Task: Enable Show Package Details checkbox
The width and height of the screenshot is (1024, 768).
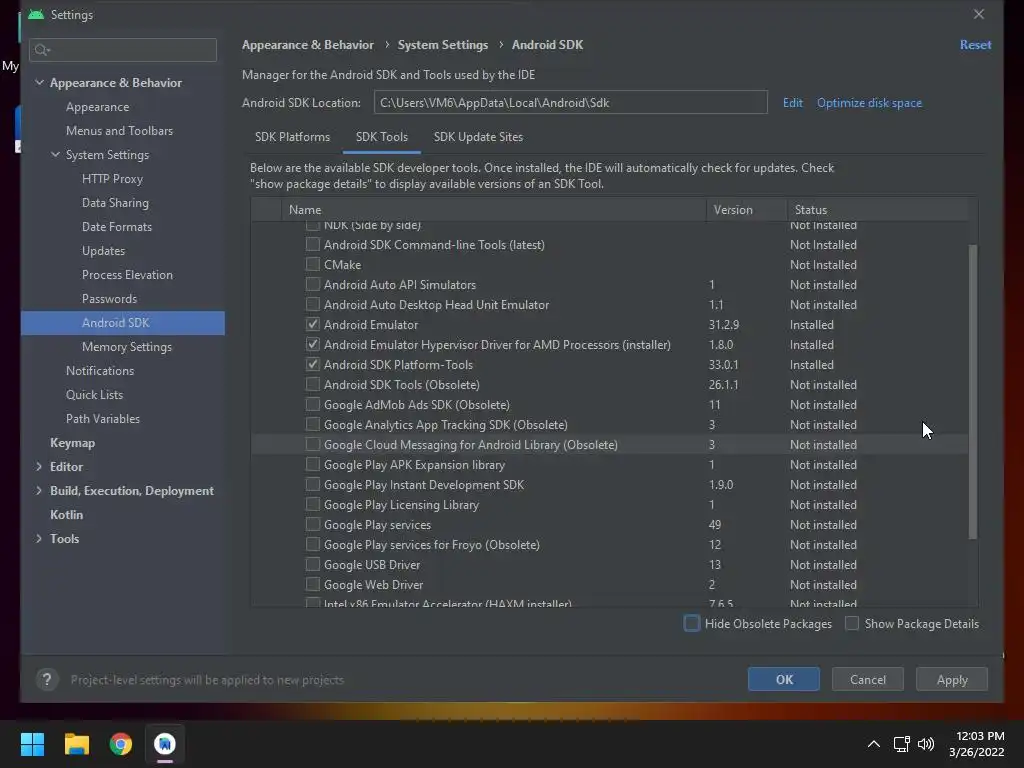Action: [852, 624]
